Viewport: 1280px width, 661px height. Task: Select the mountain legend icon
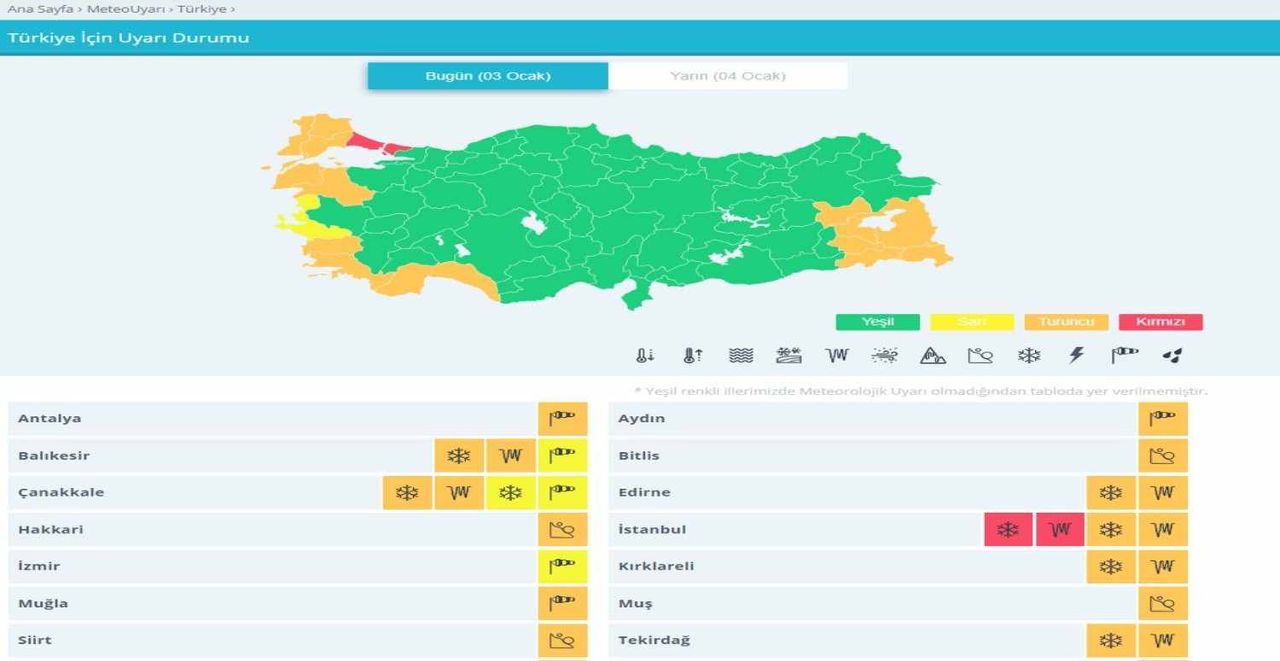pos(933,355)
